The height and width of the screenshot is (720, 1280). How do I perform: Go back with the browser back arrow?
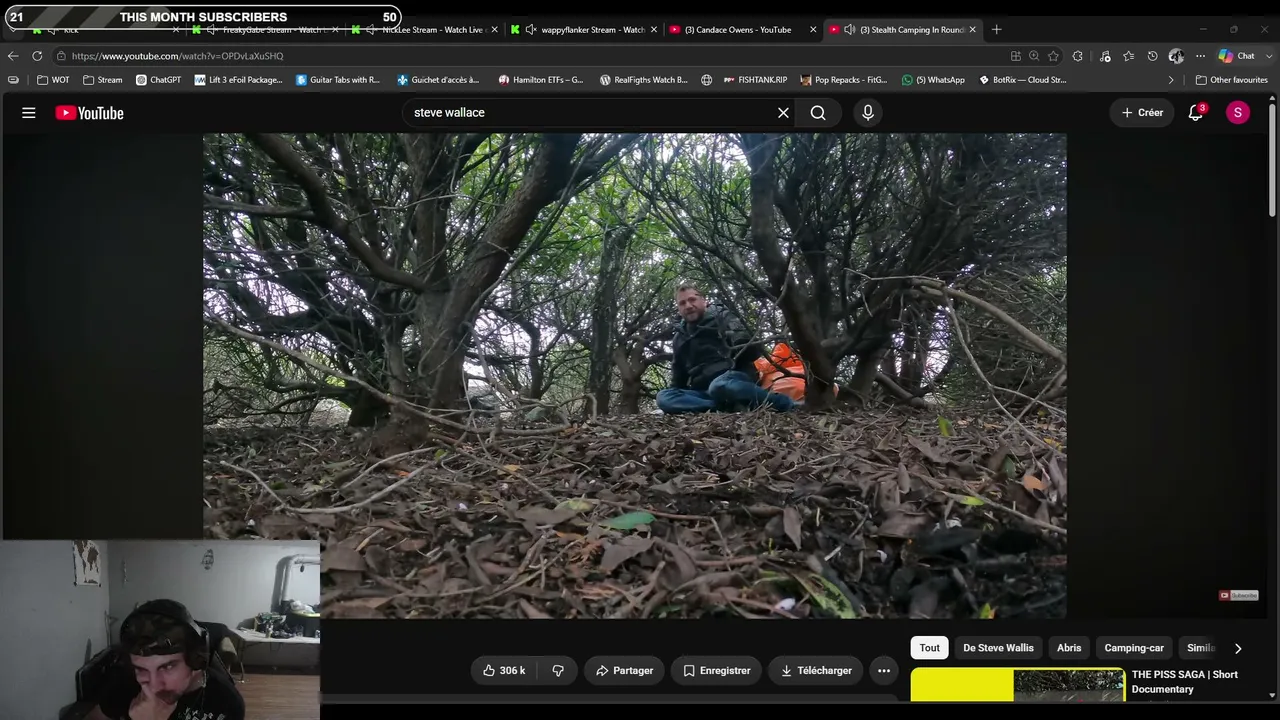click(x=13, y=56)
